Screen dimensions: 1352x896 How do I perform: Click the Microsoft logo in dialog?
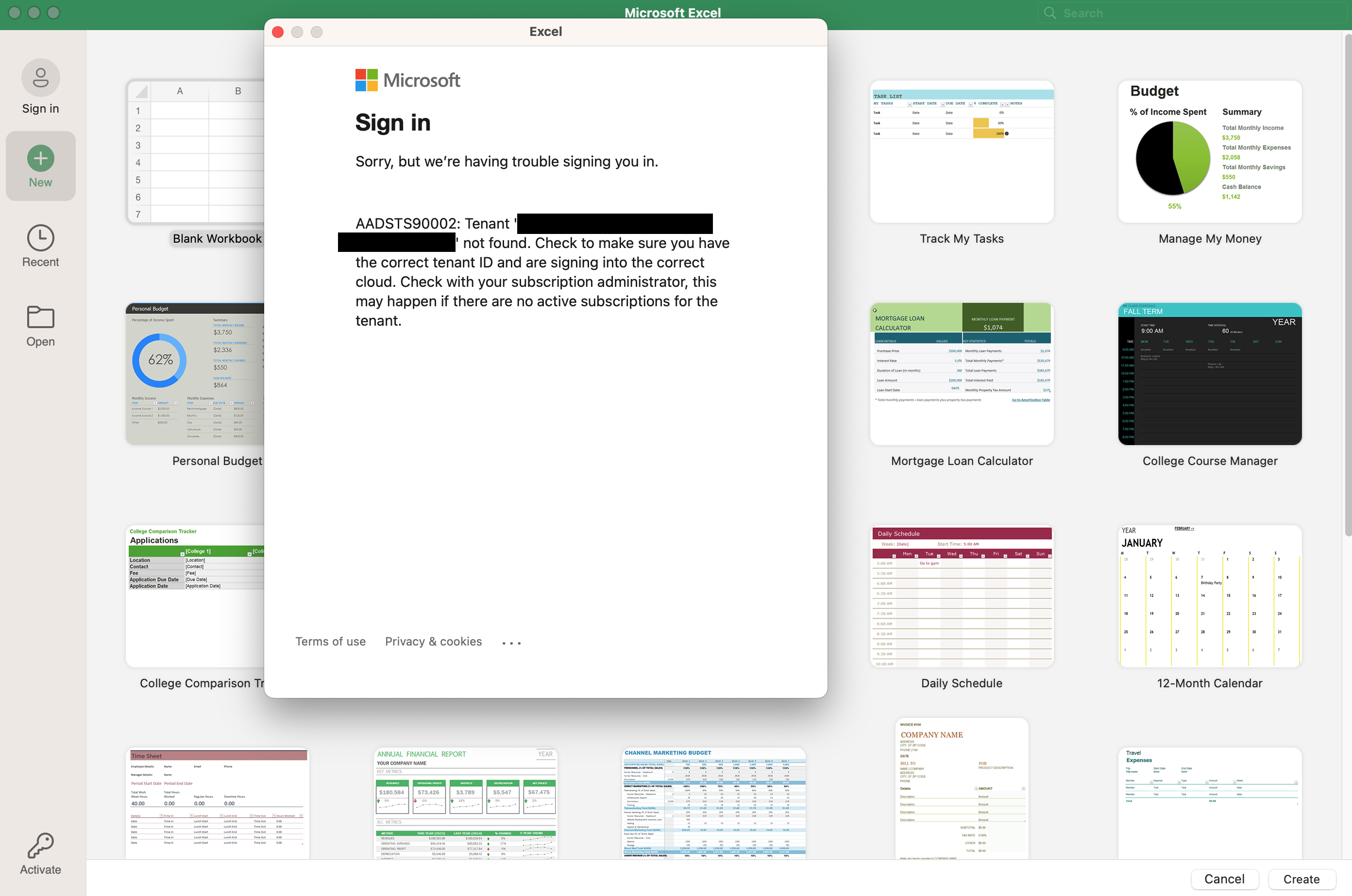(x=407, y=81)
